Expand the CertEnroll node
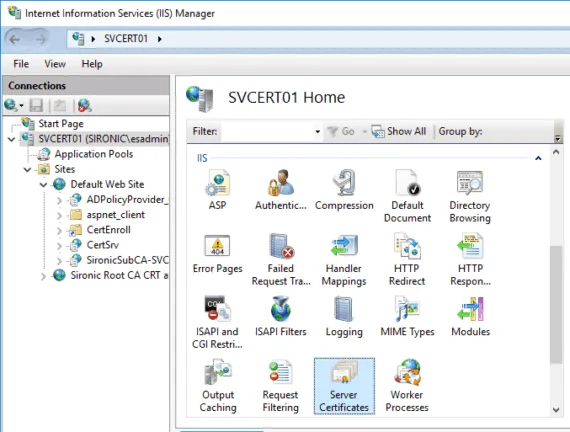 click(59, 230)
